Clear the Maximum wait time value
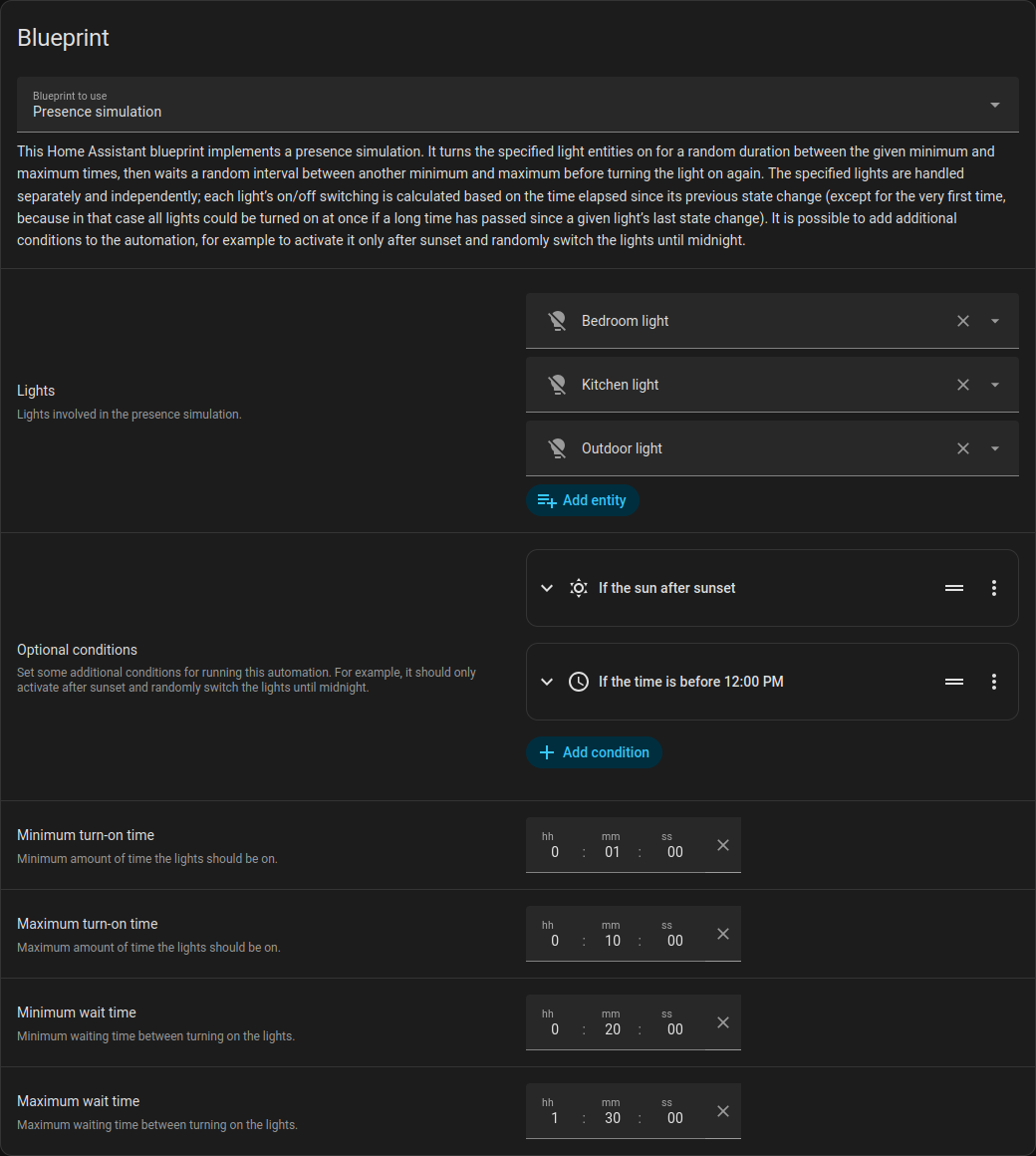 click(x=723, y=1111)
